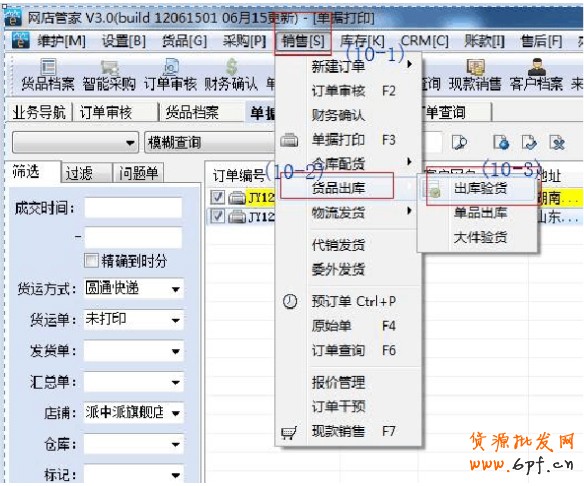The image size is (584, 486).
Task: Click printer icon in the second JY12 order row
Action: (x=237, y=216)
